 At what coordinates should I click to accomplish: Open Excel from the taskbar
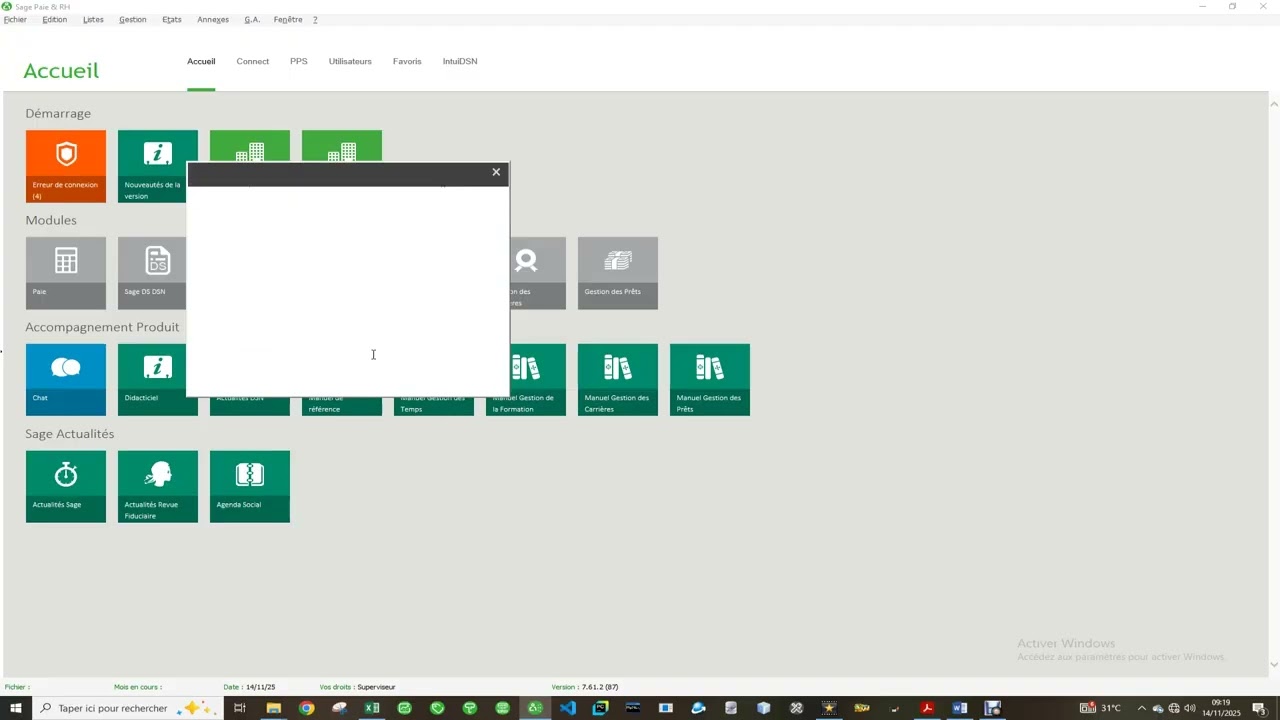click(372, 708)
